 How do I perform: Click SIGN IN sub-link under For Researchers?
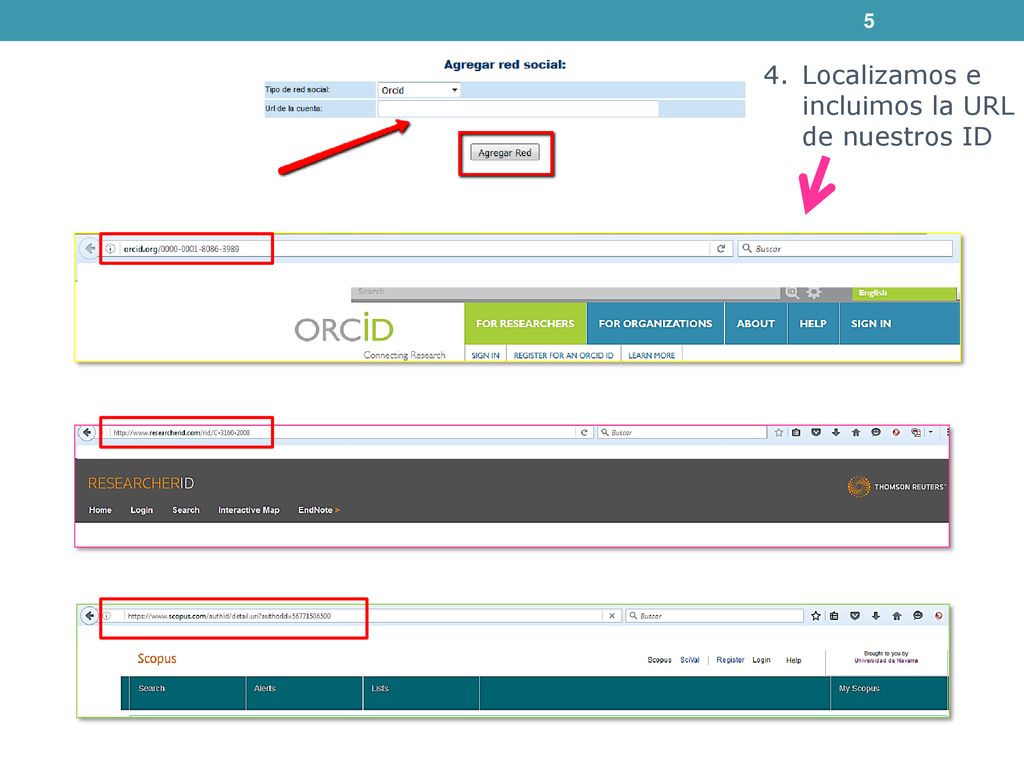(x=485, y=355)
